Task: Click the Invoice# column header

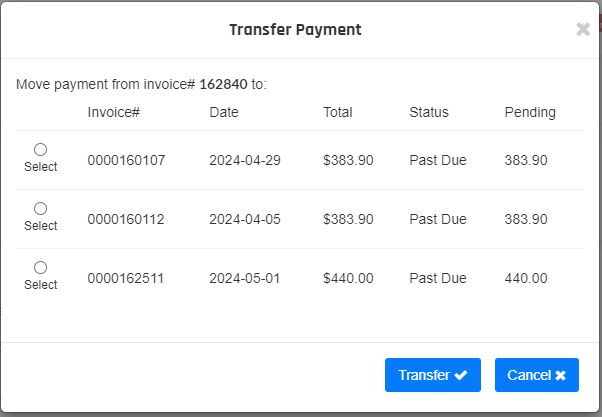Action: (114, 112)
